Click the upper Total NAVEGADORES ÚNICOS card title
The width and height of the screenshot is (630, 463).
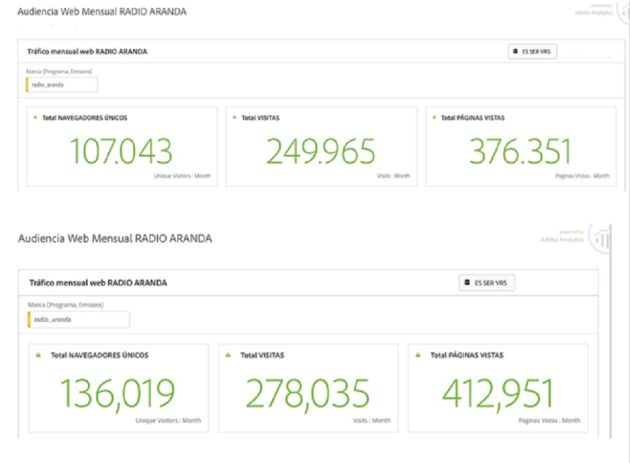point(85,118)
